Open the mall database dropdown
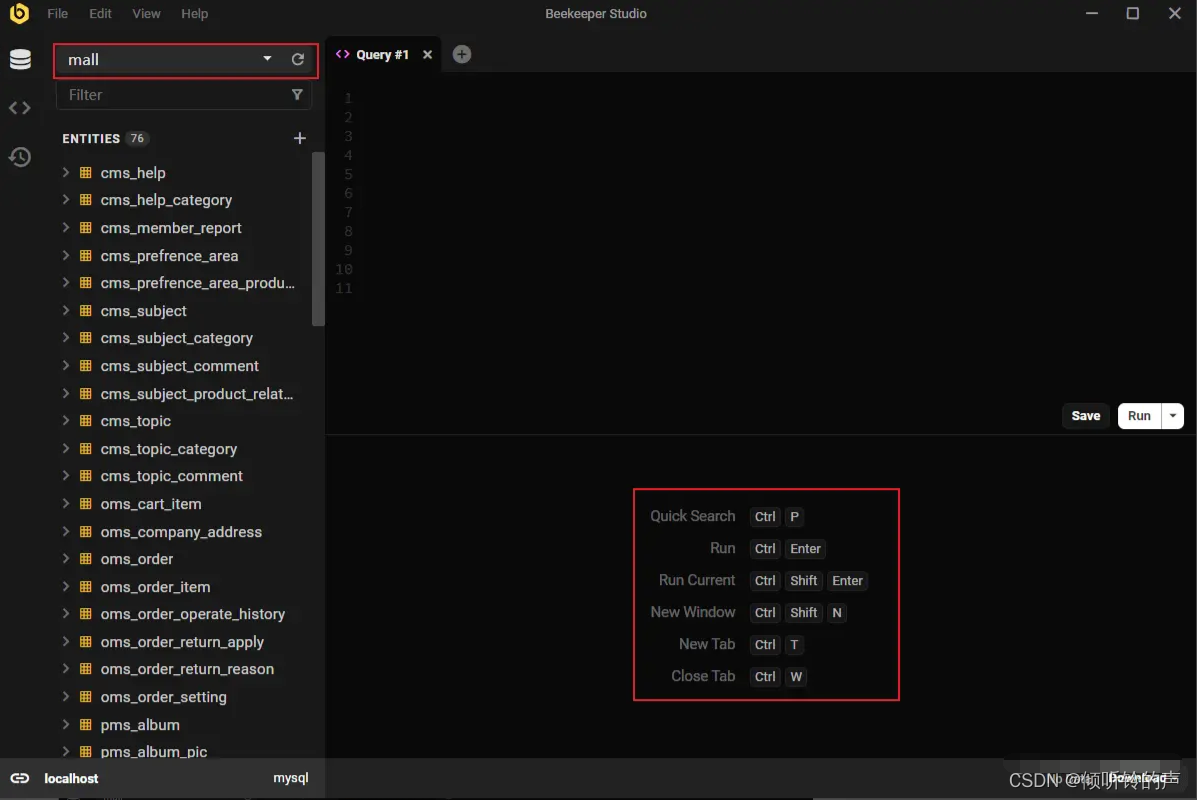 click(x=267, y=59)
